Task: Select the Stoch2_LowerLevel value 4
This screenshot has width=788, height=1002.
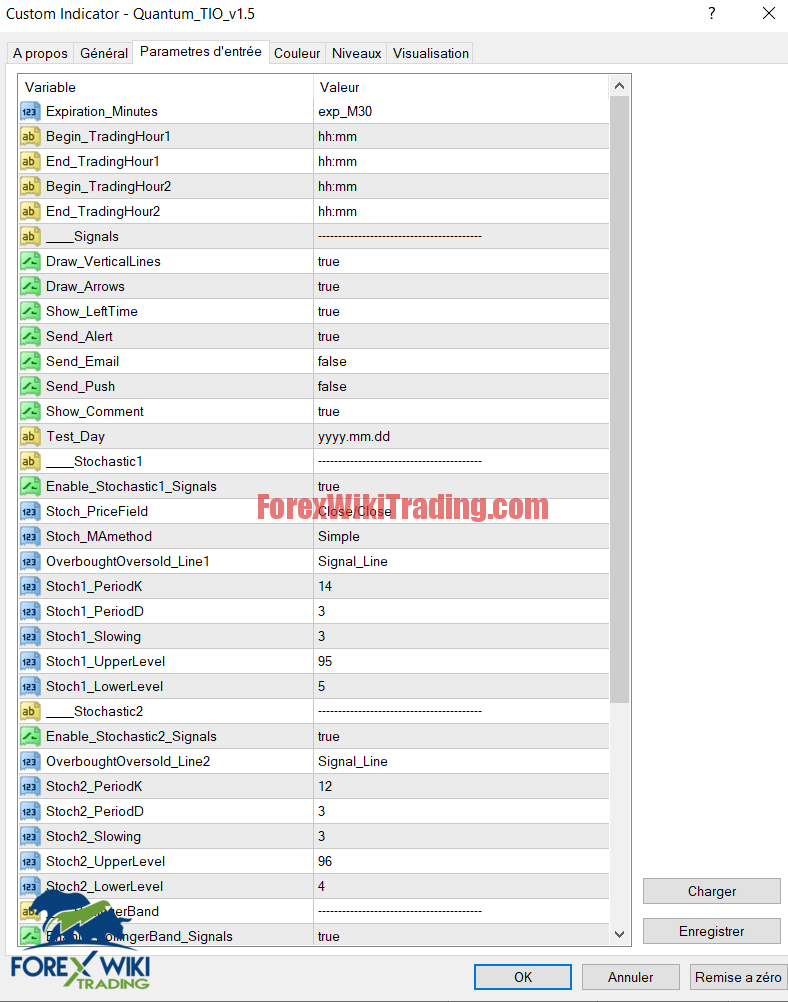Action: point(321,886)
